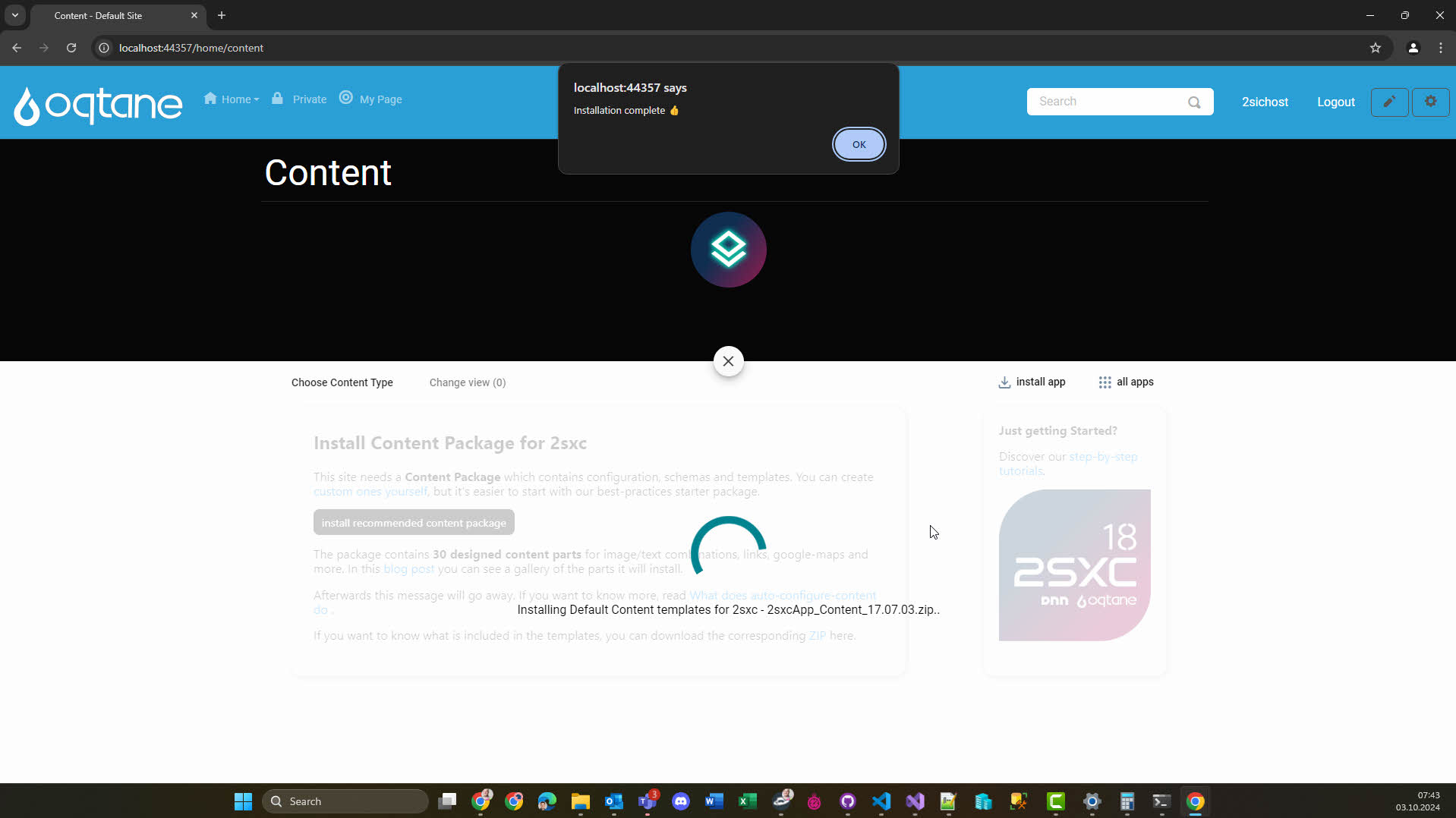Open the gear control panel icon
The image size is (1456, 818).
[x=1430, y=102]
